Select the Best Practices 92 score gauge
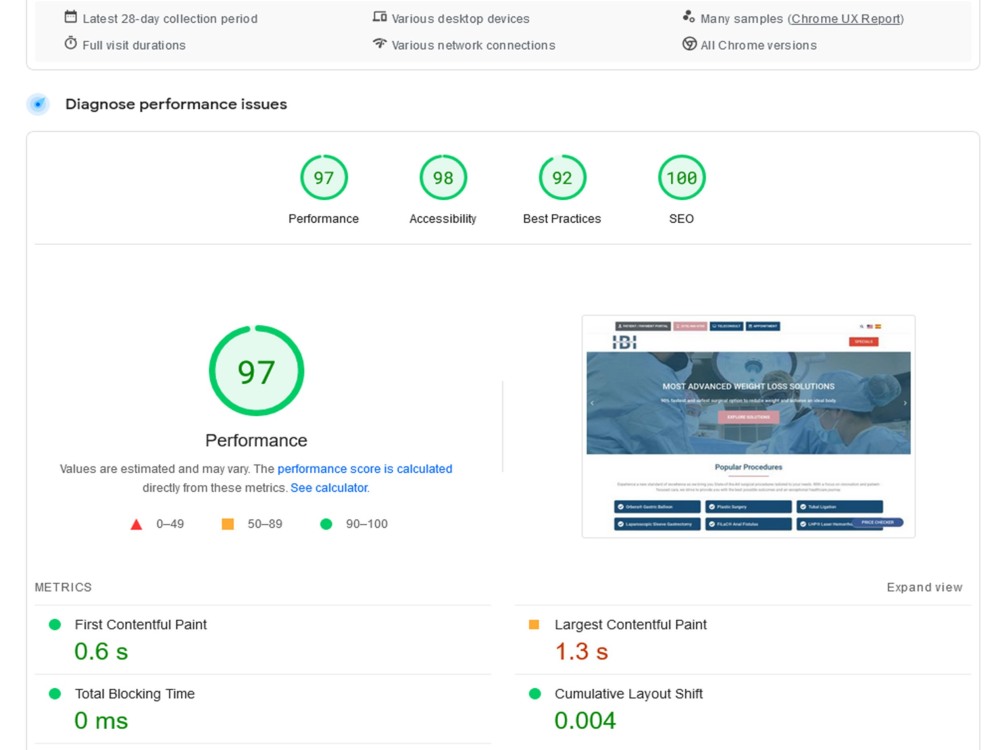The image size is (1000, 750). point(562,178)
